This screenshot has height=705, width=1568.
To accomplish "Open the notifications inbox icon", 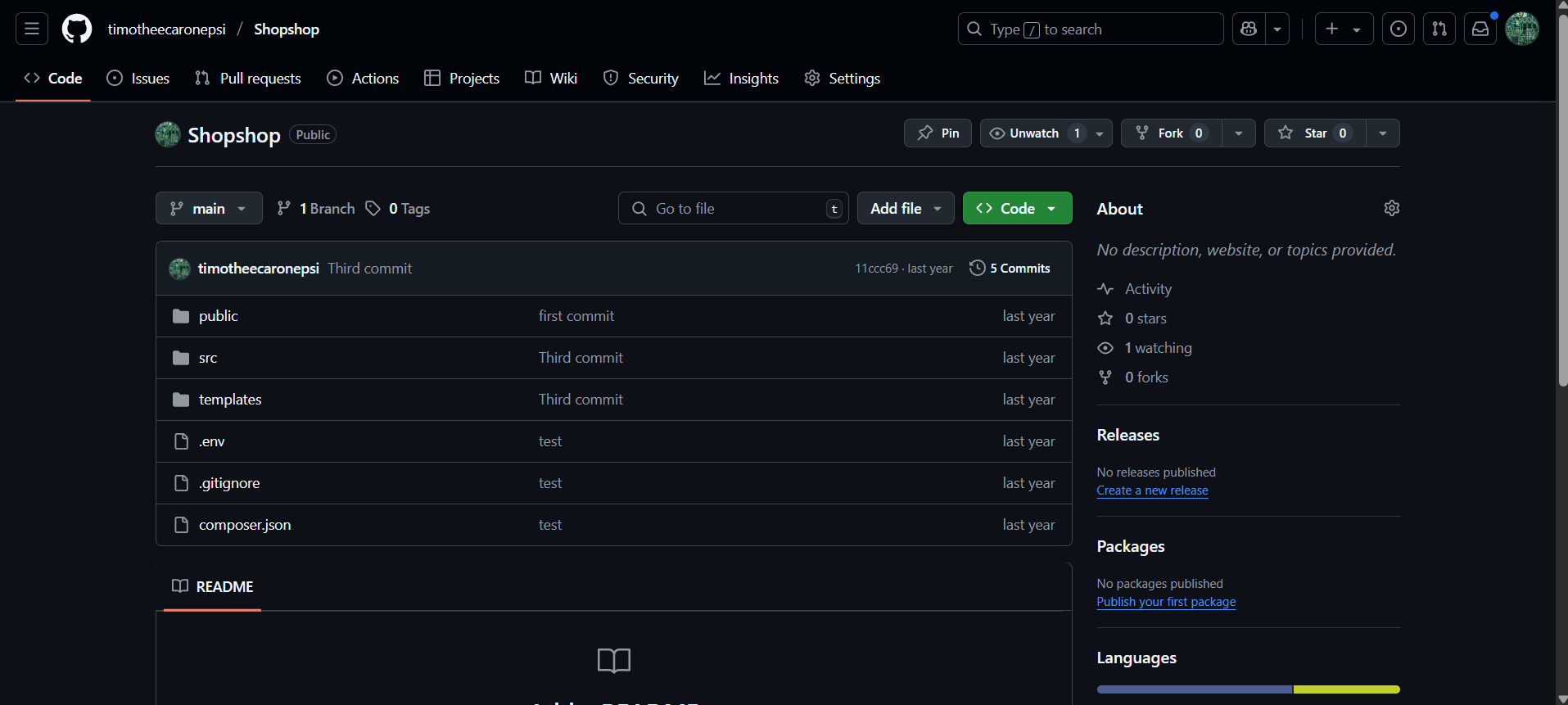I will pyautogui.click(x=1480, y=29).
